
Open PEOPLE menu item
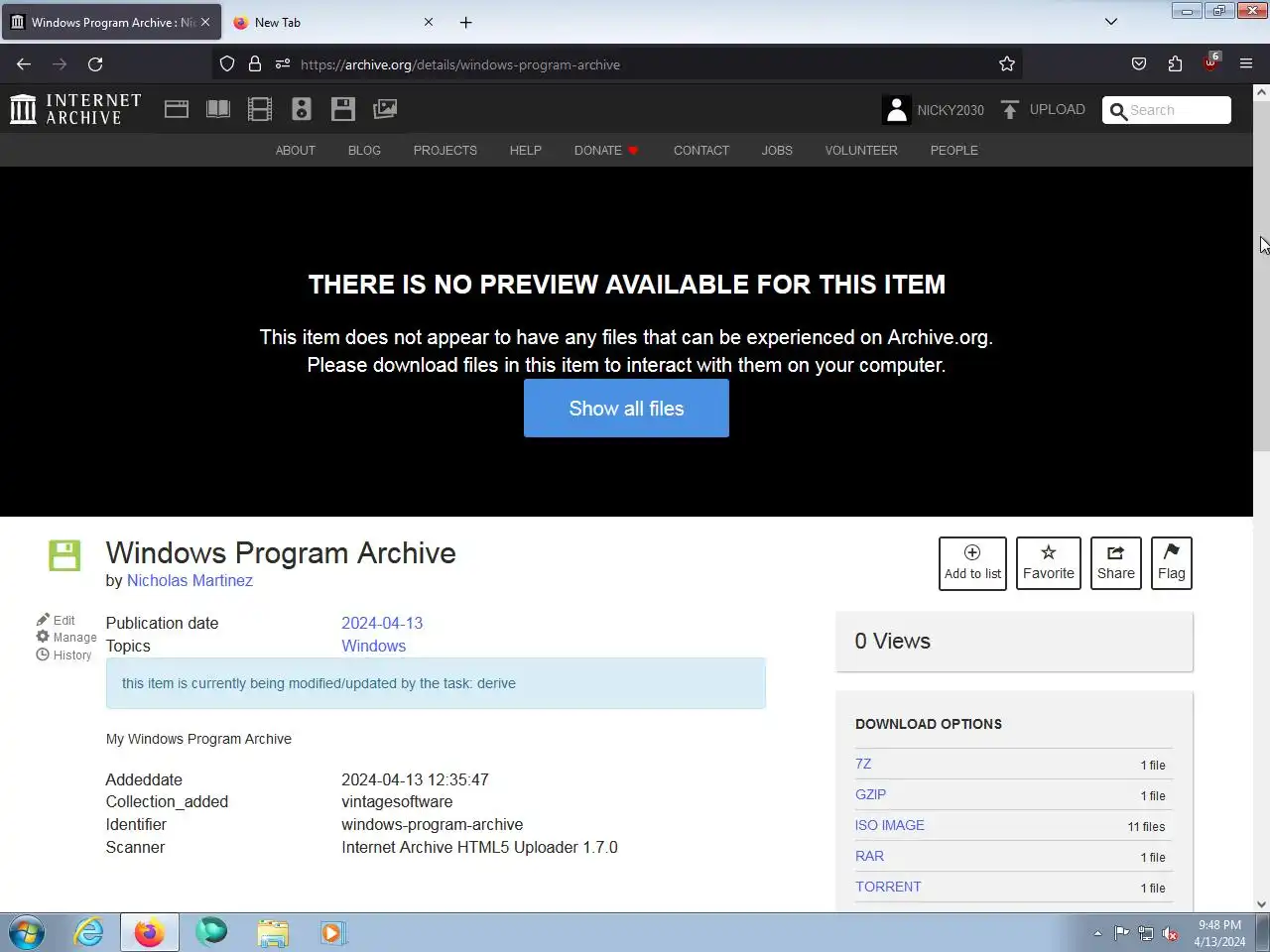tap(954, 151)
